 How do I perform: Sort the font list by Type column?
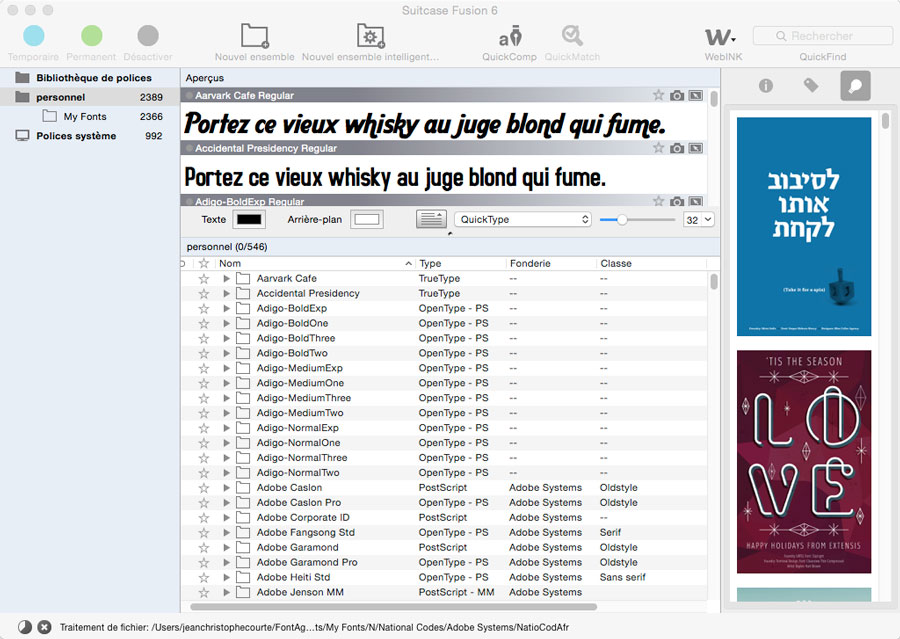pyautogui.click(x=460, y=264)
